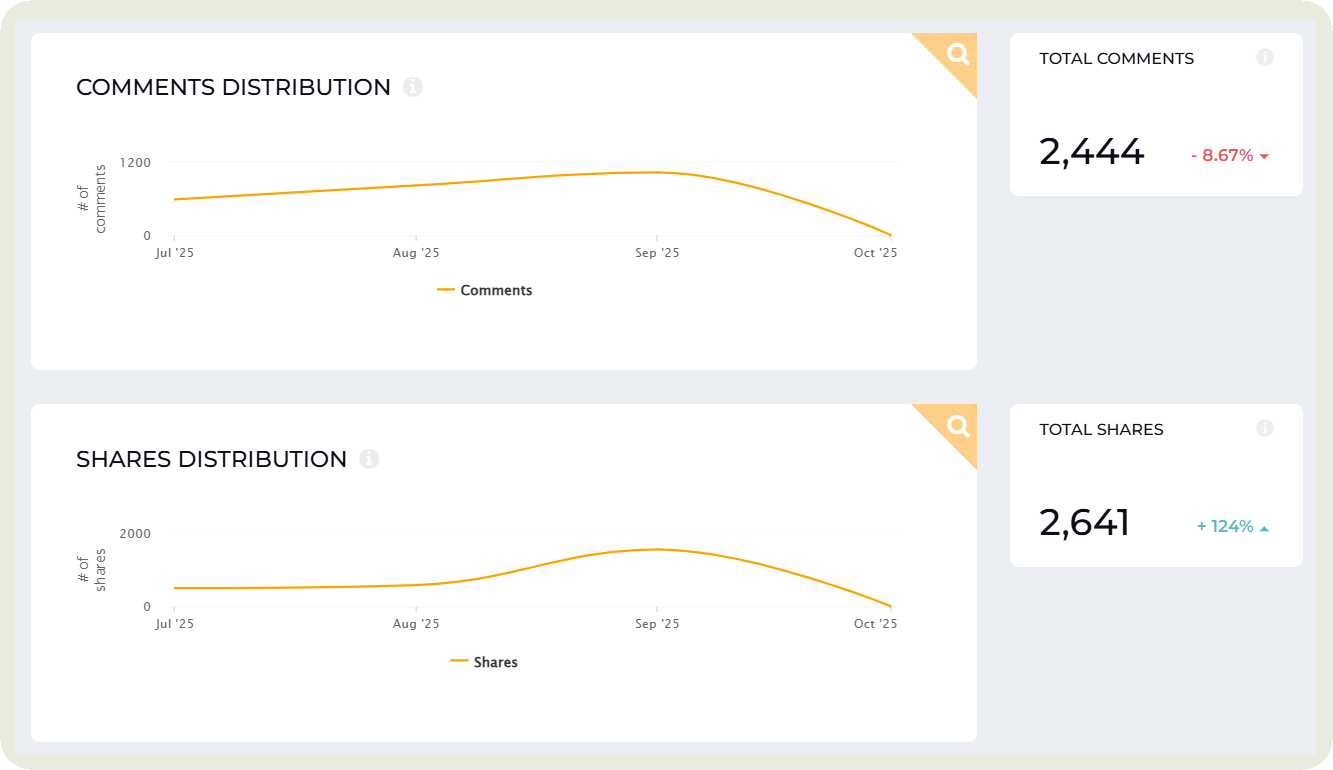This screenshot has width=1333, height=770.
Task: Click the orange Comments legend line swatch
Action: 447,290
